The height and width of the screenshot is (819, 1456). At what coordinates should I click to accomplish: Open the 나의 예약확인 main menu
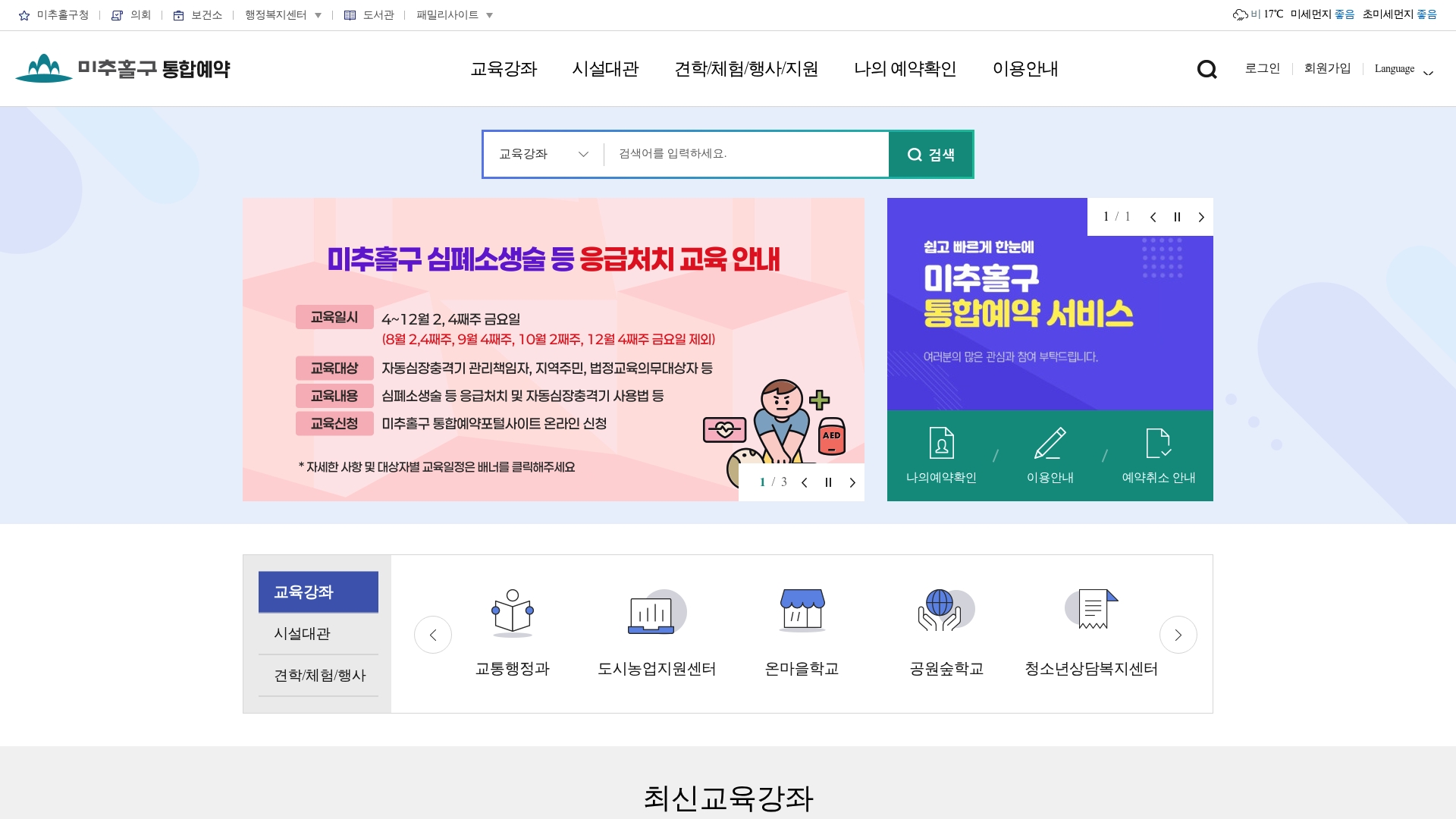[x=905, y=69]
